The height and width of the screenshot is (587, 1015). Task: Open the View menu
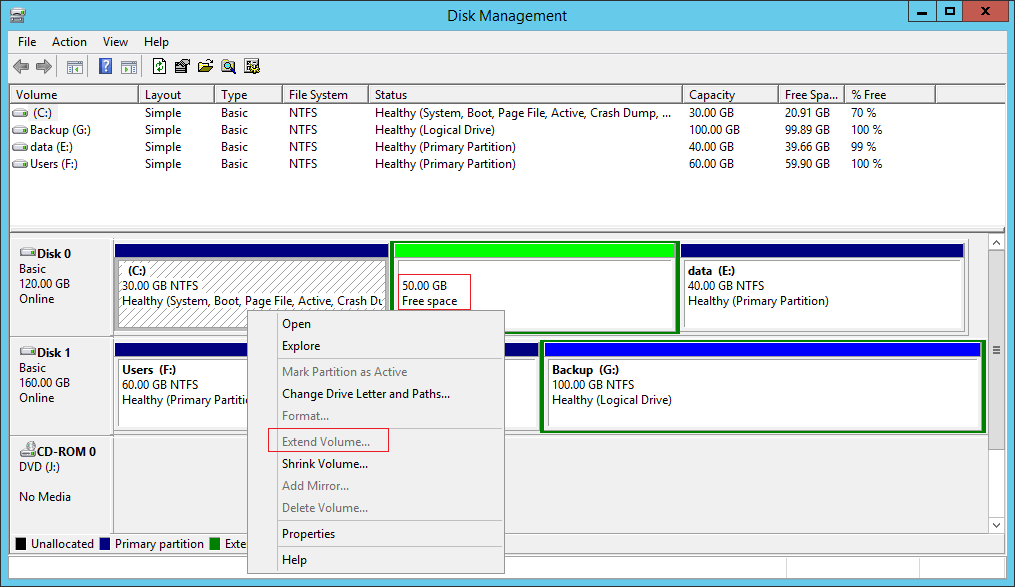pos(115,42)
